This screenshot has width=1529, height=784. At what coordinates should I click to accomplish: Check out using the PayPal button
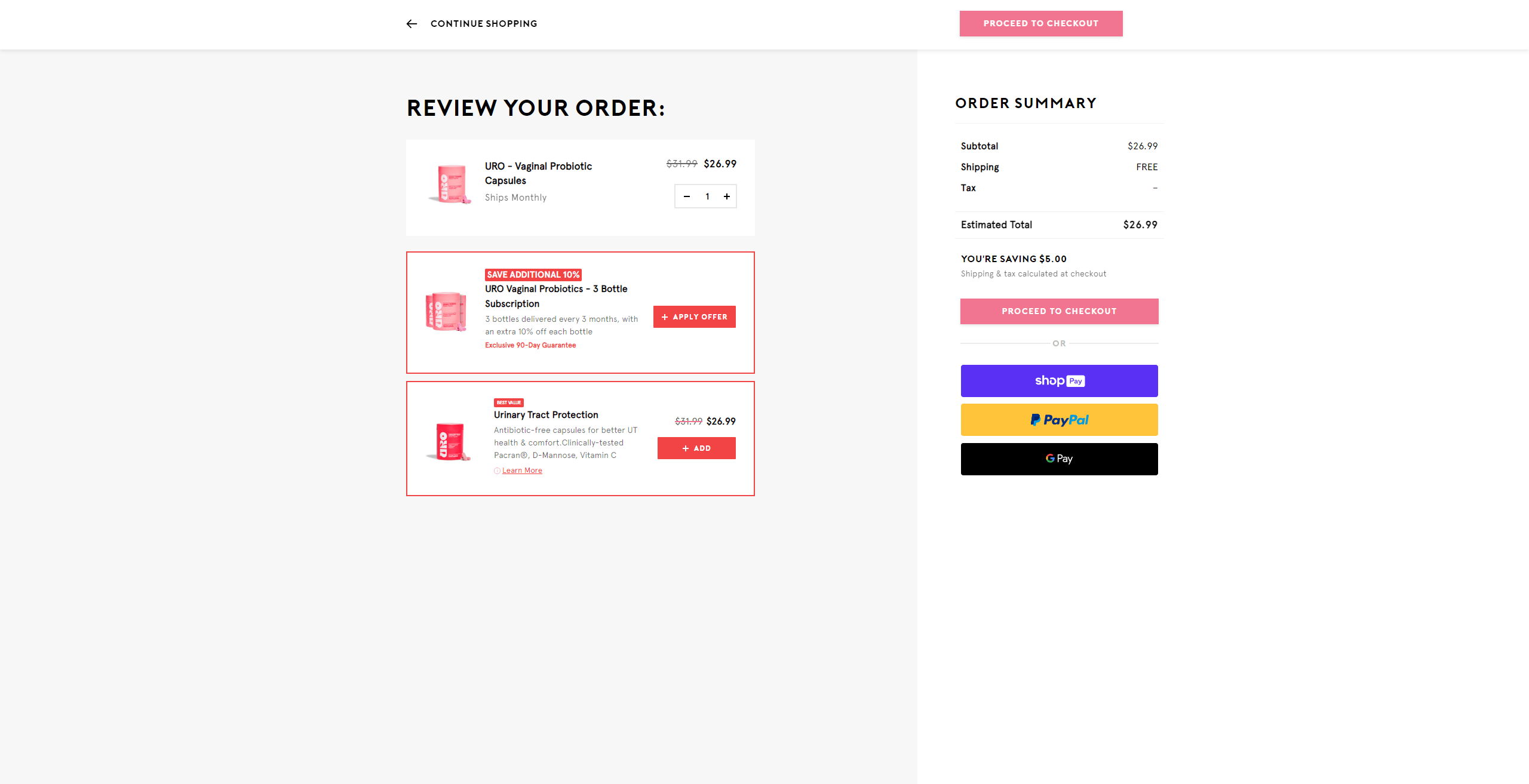pyautogui.click(x=1059, y=420)
